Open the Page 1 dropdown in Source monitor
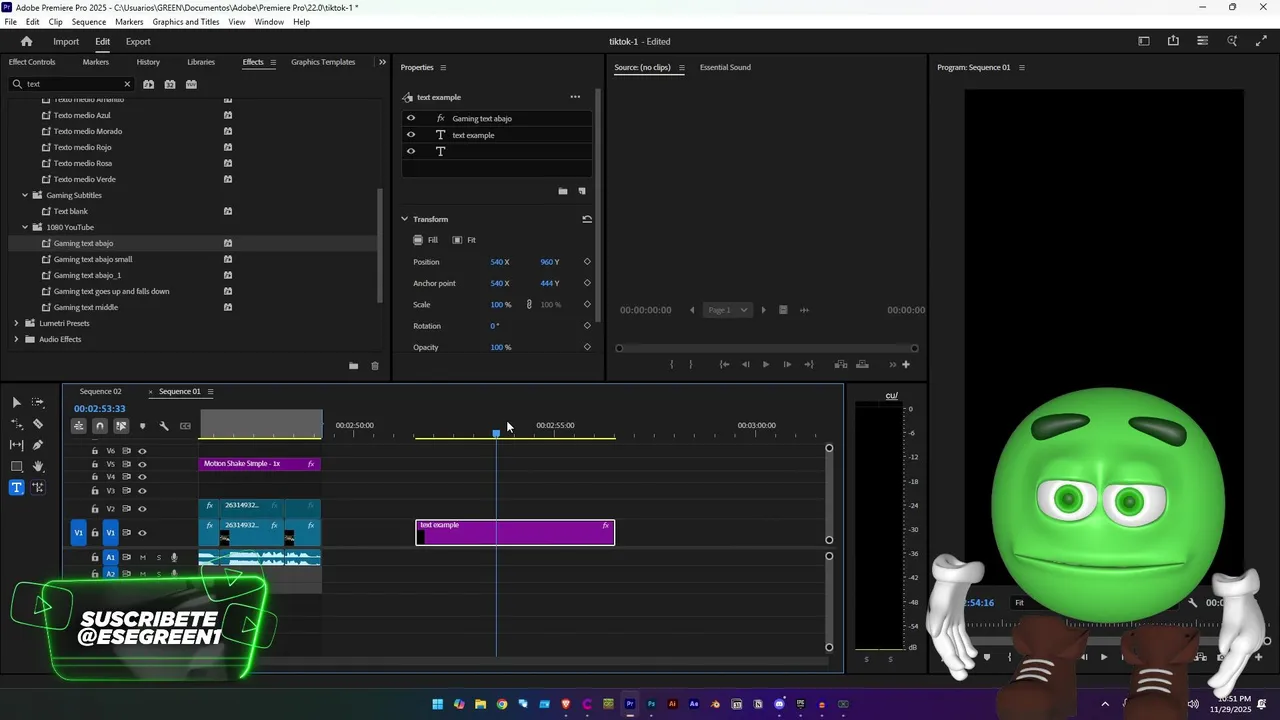 pos(728,310)
